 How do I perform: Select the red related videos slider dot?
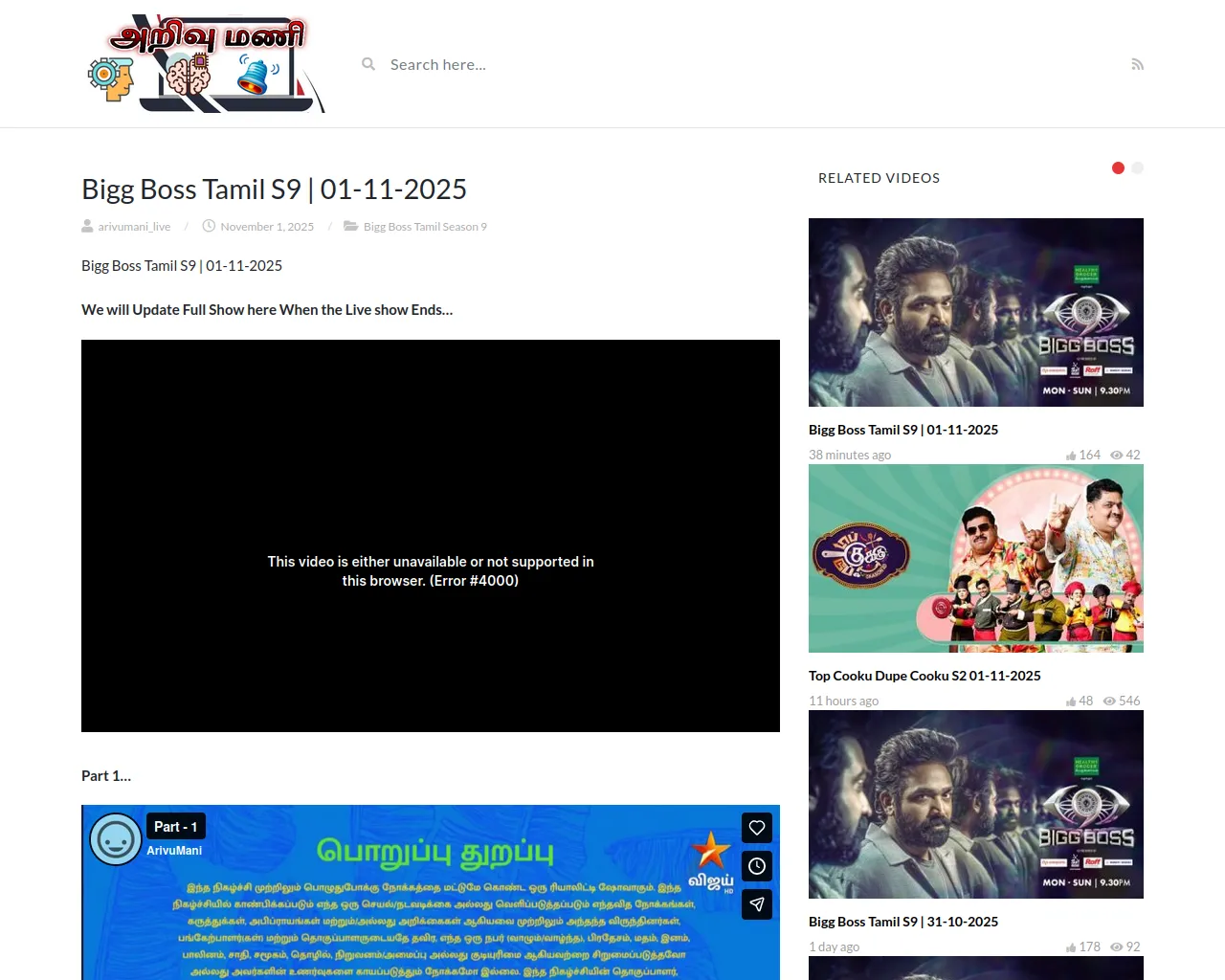1118,167
